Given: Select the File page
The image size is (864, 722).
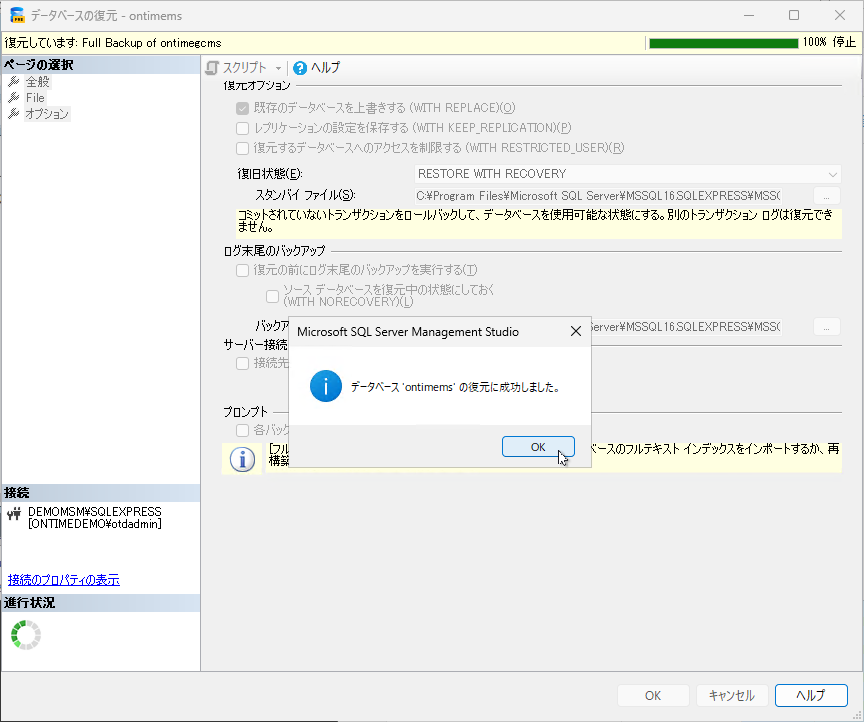Looking at the screenshot, I should pyautogui.click(x=35, y=98).
